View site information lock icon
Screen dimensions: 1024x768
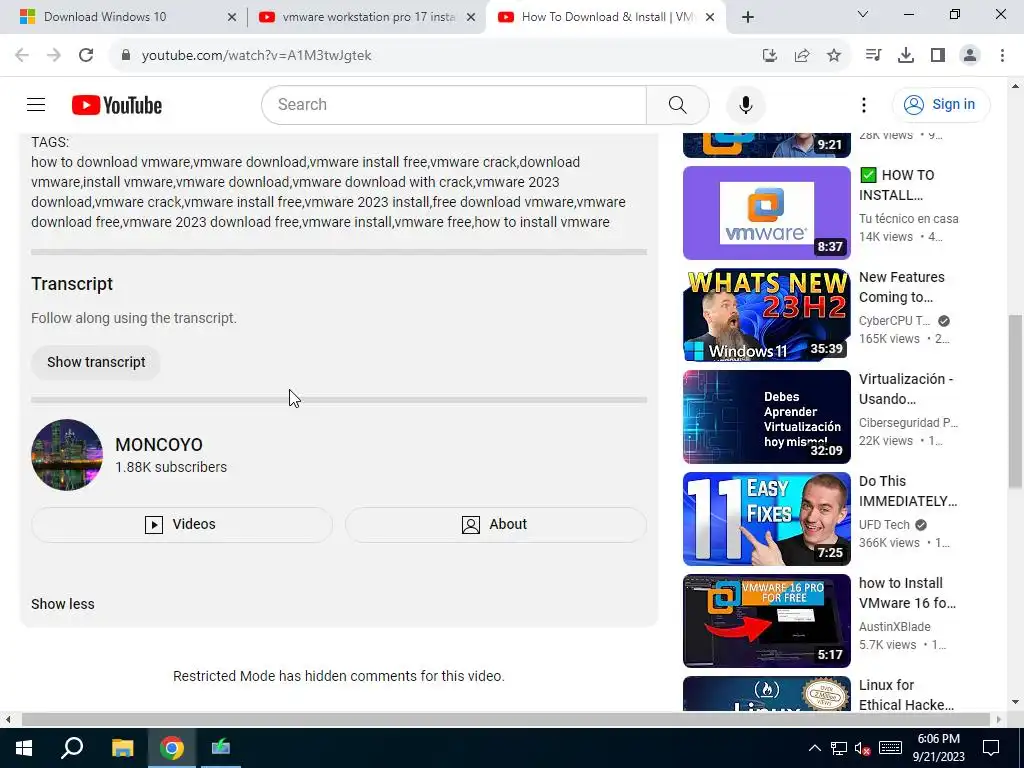point(126,55)
